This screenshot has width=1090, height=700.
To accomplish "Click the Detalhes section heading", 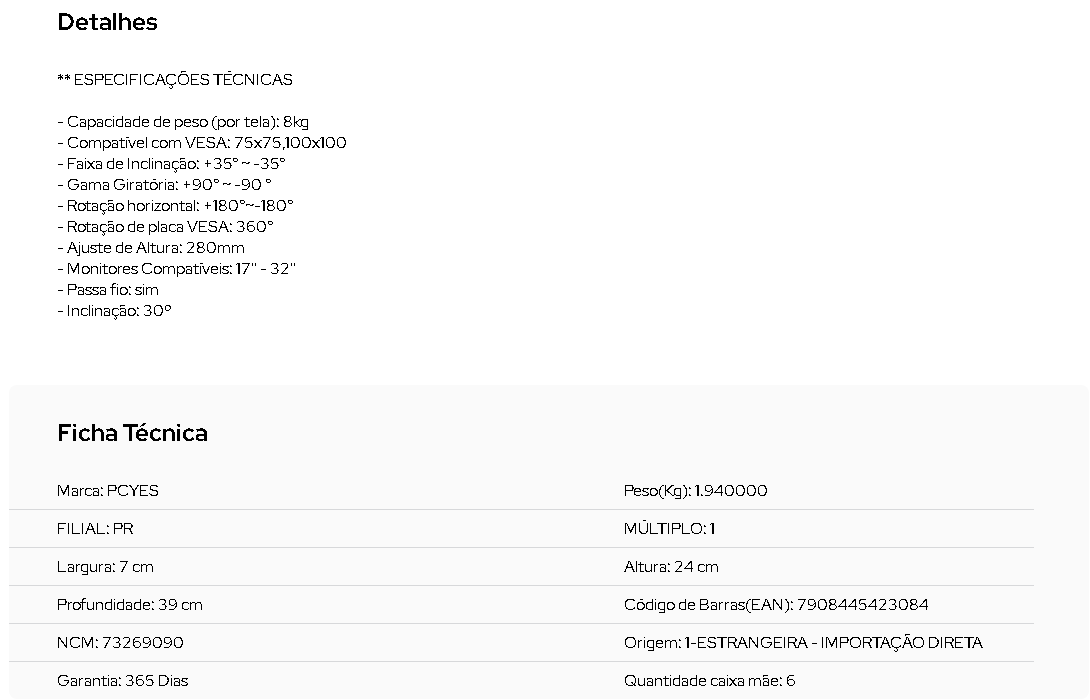I will (107, 22).
